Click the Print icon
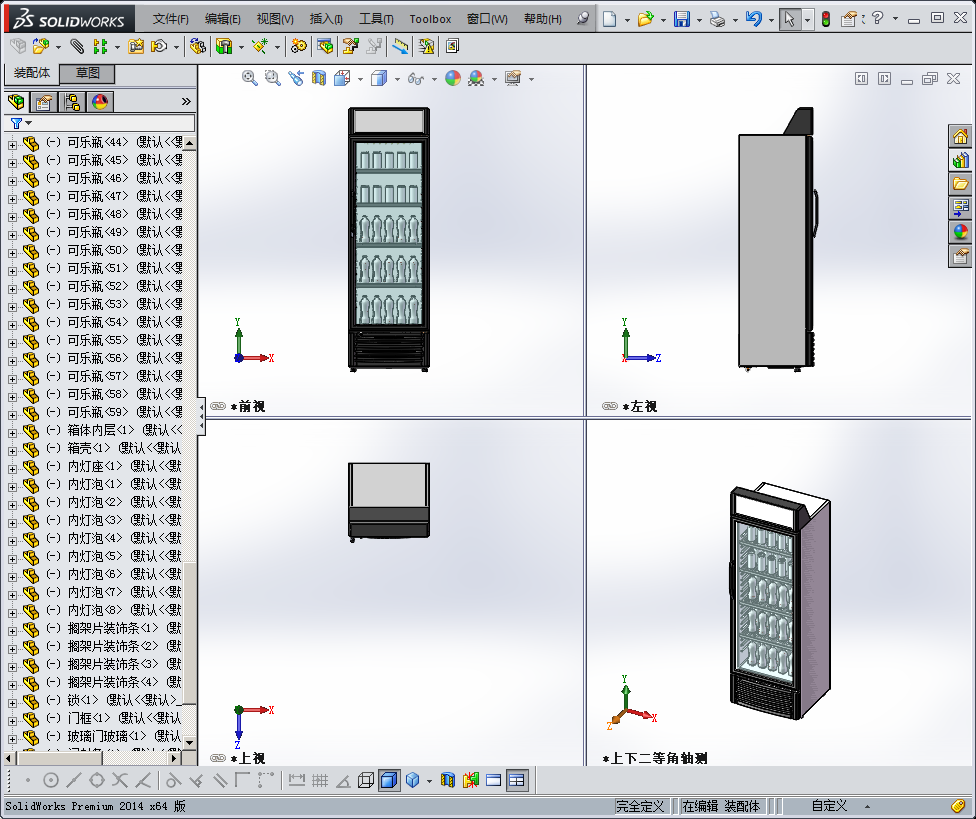 click(x=718, y=19)
